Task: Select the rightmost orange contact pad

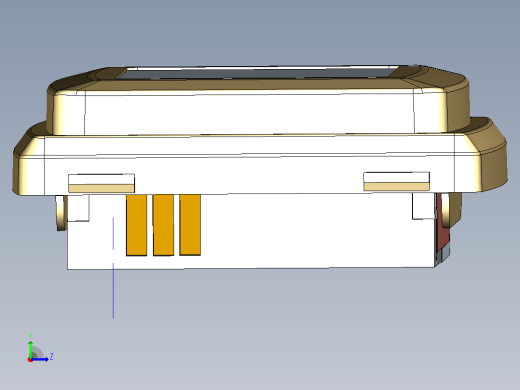Action: (190, 225)
